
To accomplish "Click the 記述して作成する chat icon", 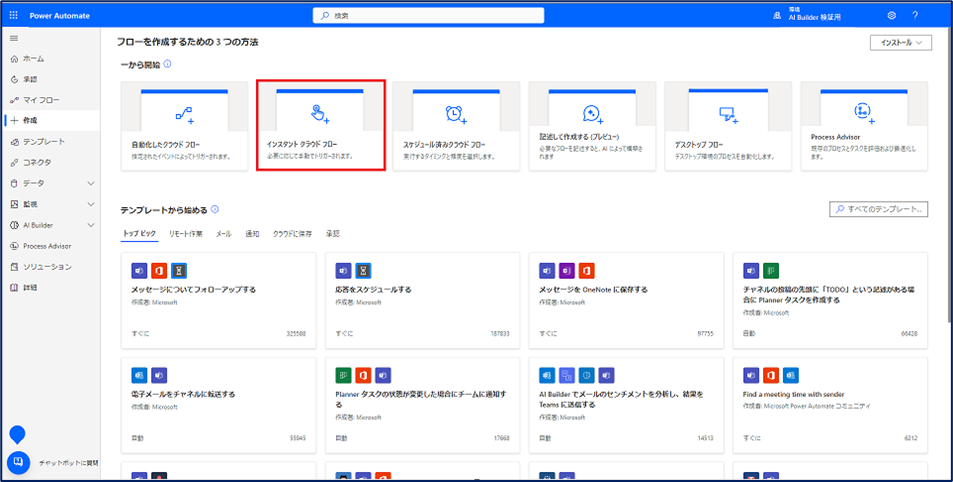I will pos(592,114).
